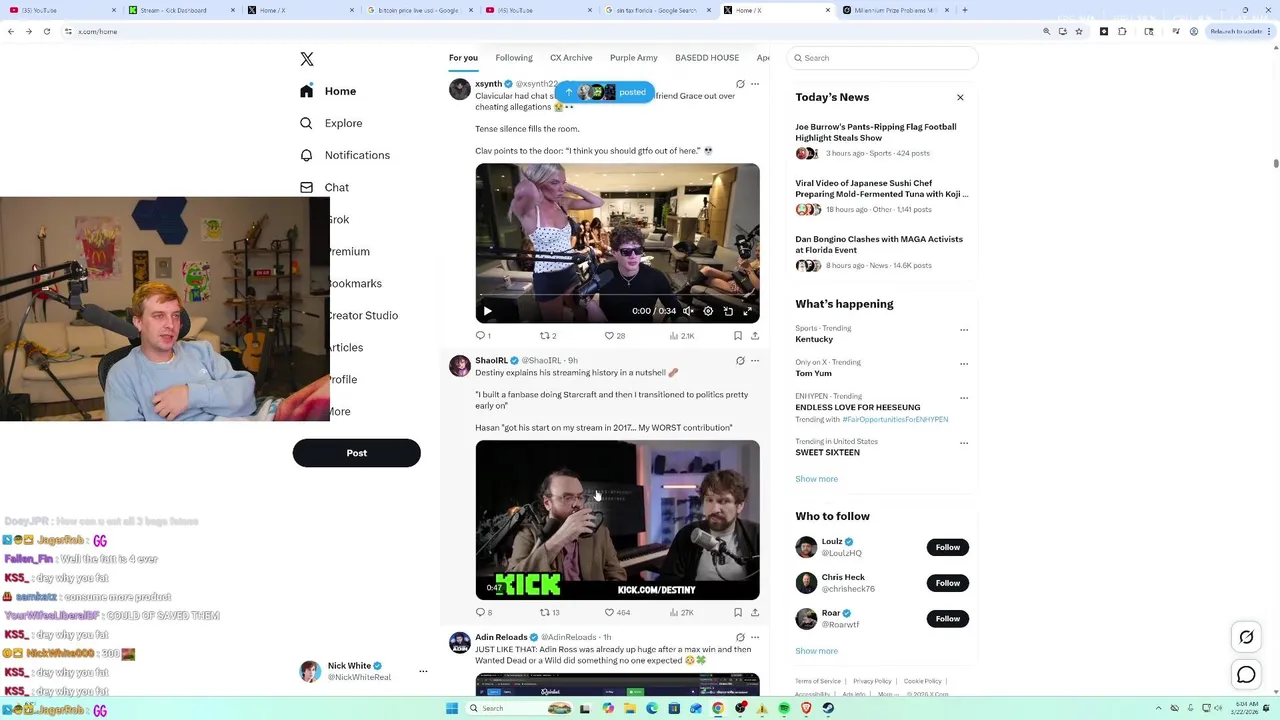Open more options on Adin Reloads post
1280x720 pixels.
[x=755, y=637]
